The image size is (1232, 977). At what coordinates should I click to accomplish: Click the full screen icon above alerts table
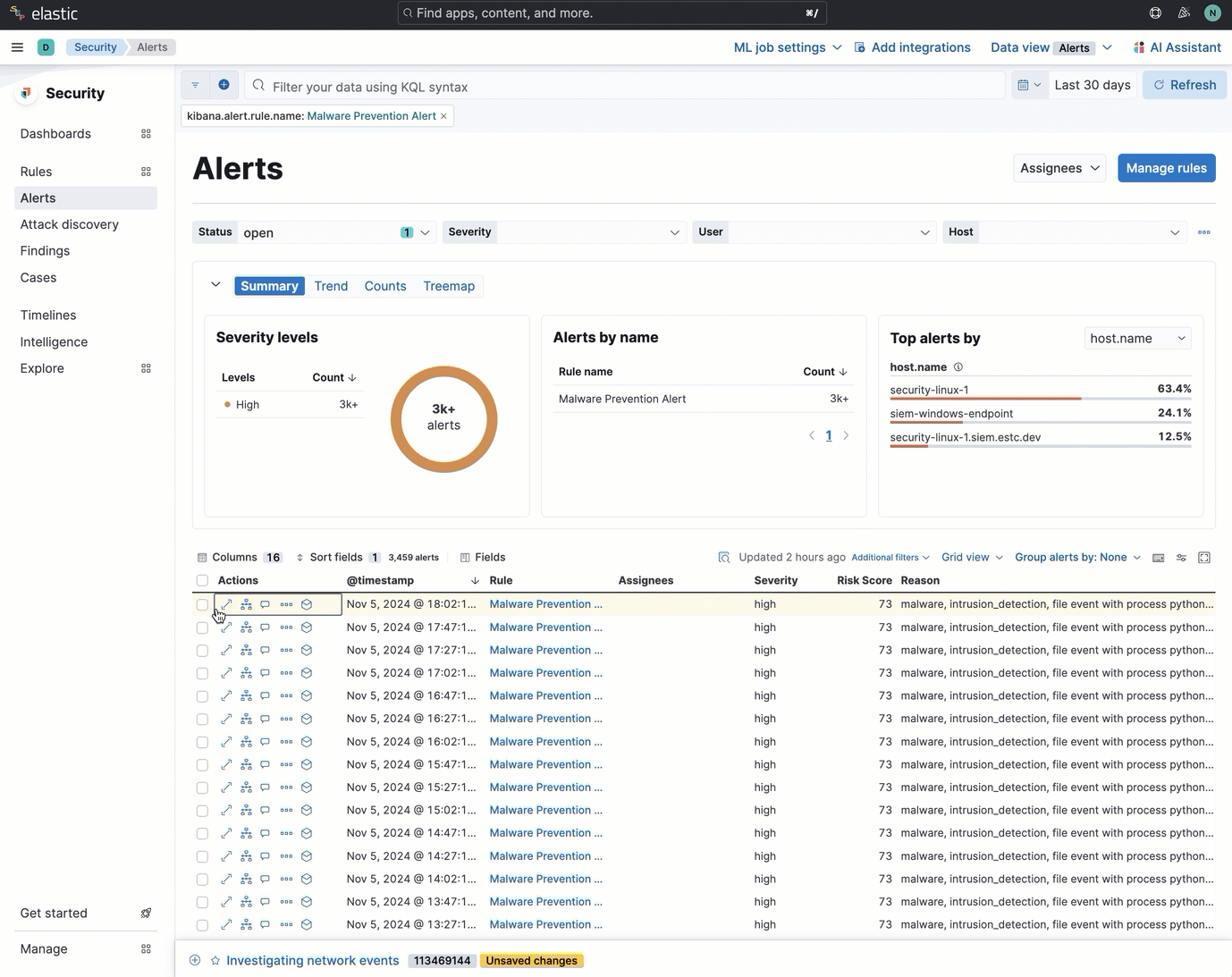1204,558
